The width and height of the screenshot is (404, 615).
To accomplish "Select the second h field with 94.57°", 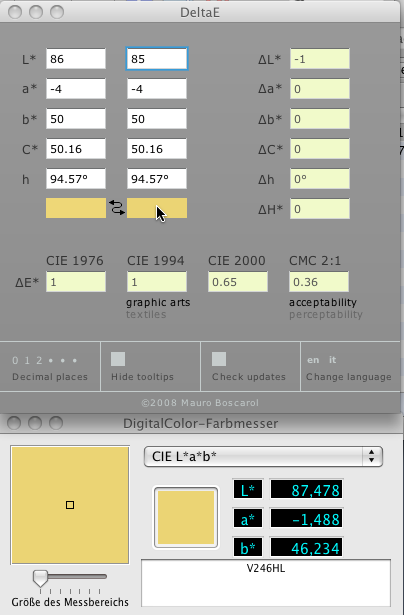I will pos(157,179).
